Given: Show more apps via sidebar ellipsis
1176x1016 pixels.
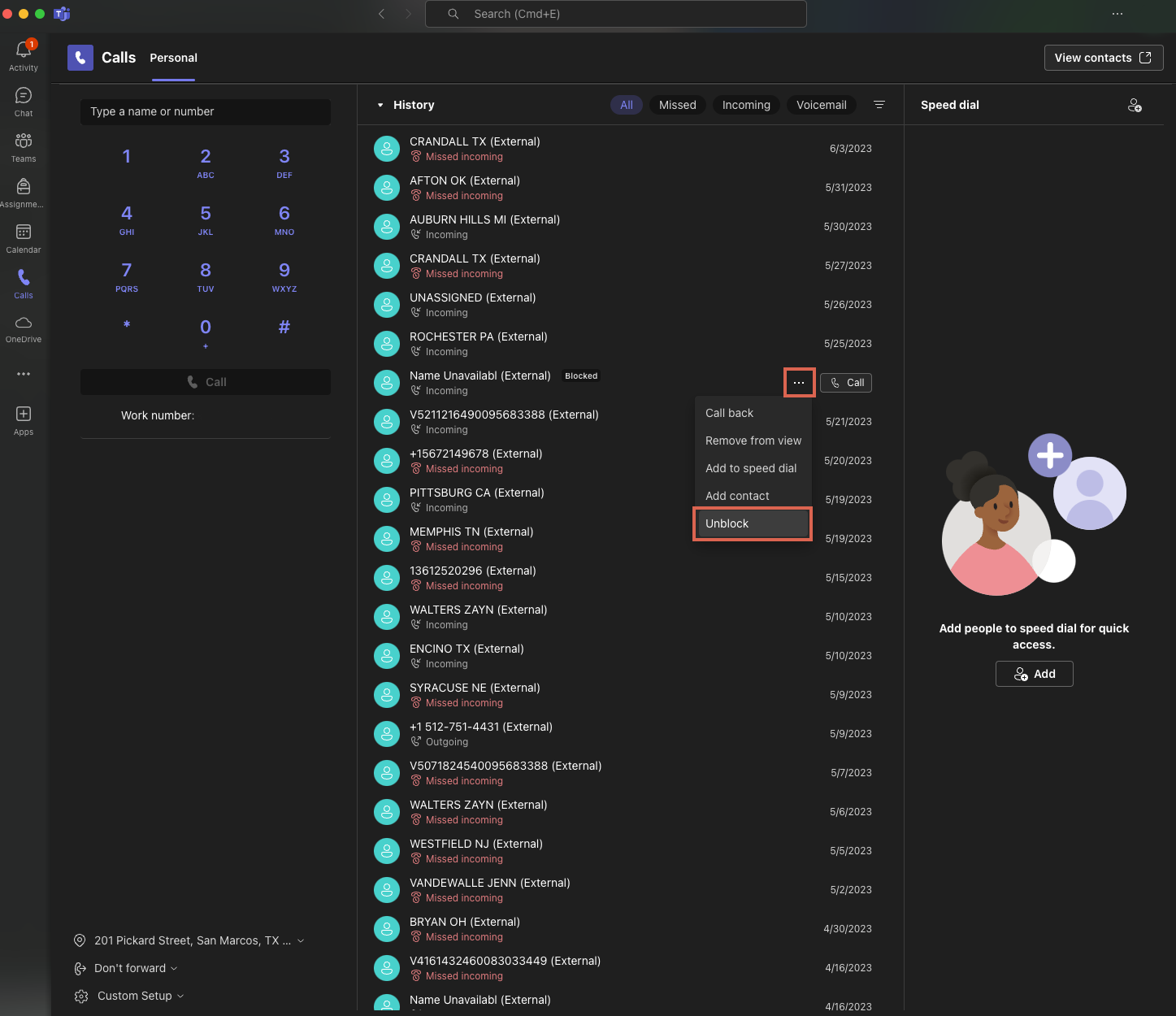Looking at the screenshot, I should pyautogui.click(x=24, y=374).
